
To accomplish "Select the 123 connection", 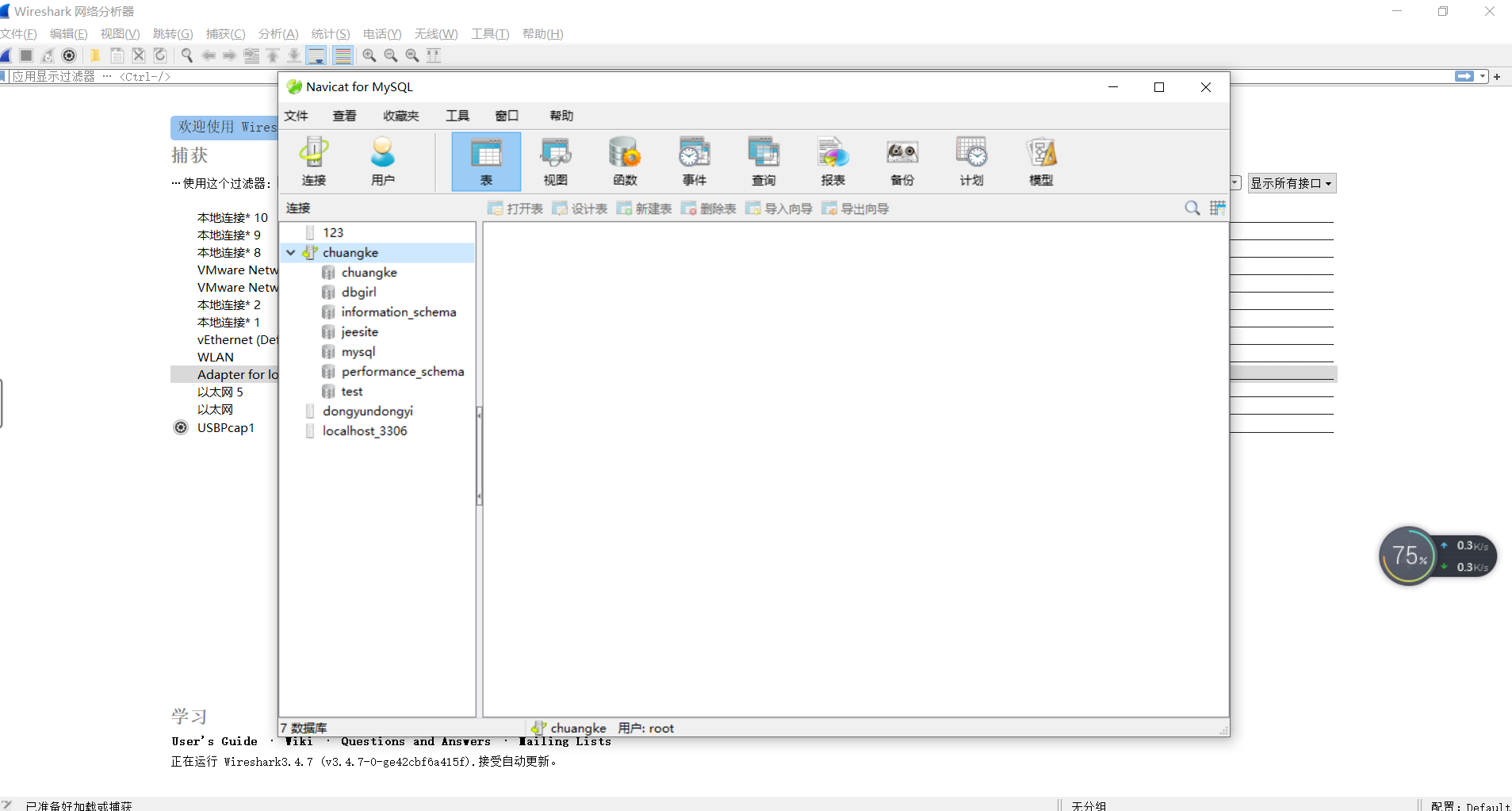I will [x=332, y=232].
